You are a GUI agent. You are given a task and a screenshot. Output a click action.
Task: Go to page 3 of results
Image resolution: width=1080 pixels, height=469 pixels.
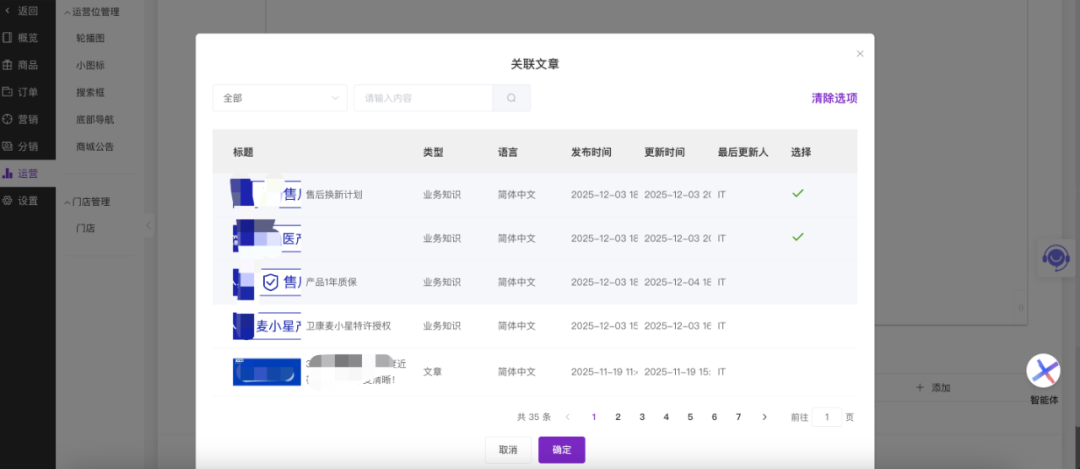tap(642, 417)
